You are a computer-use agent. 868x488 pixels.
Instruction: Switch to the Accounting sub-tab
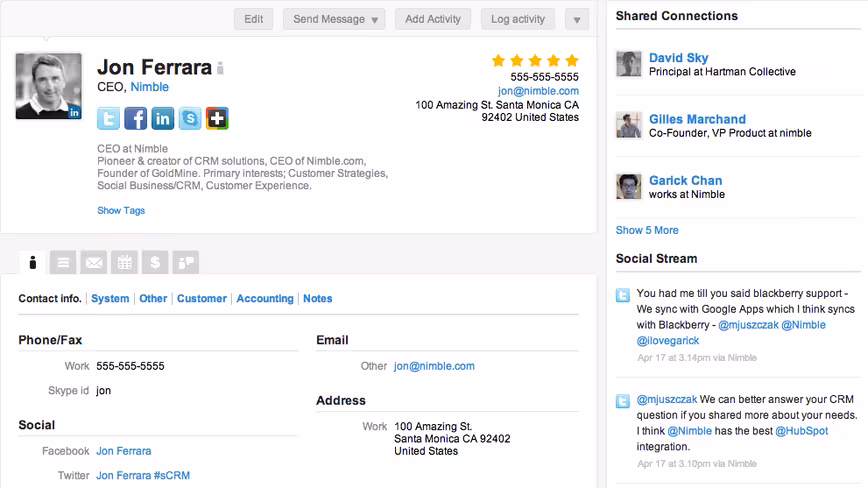tap(265, 298)
